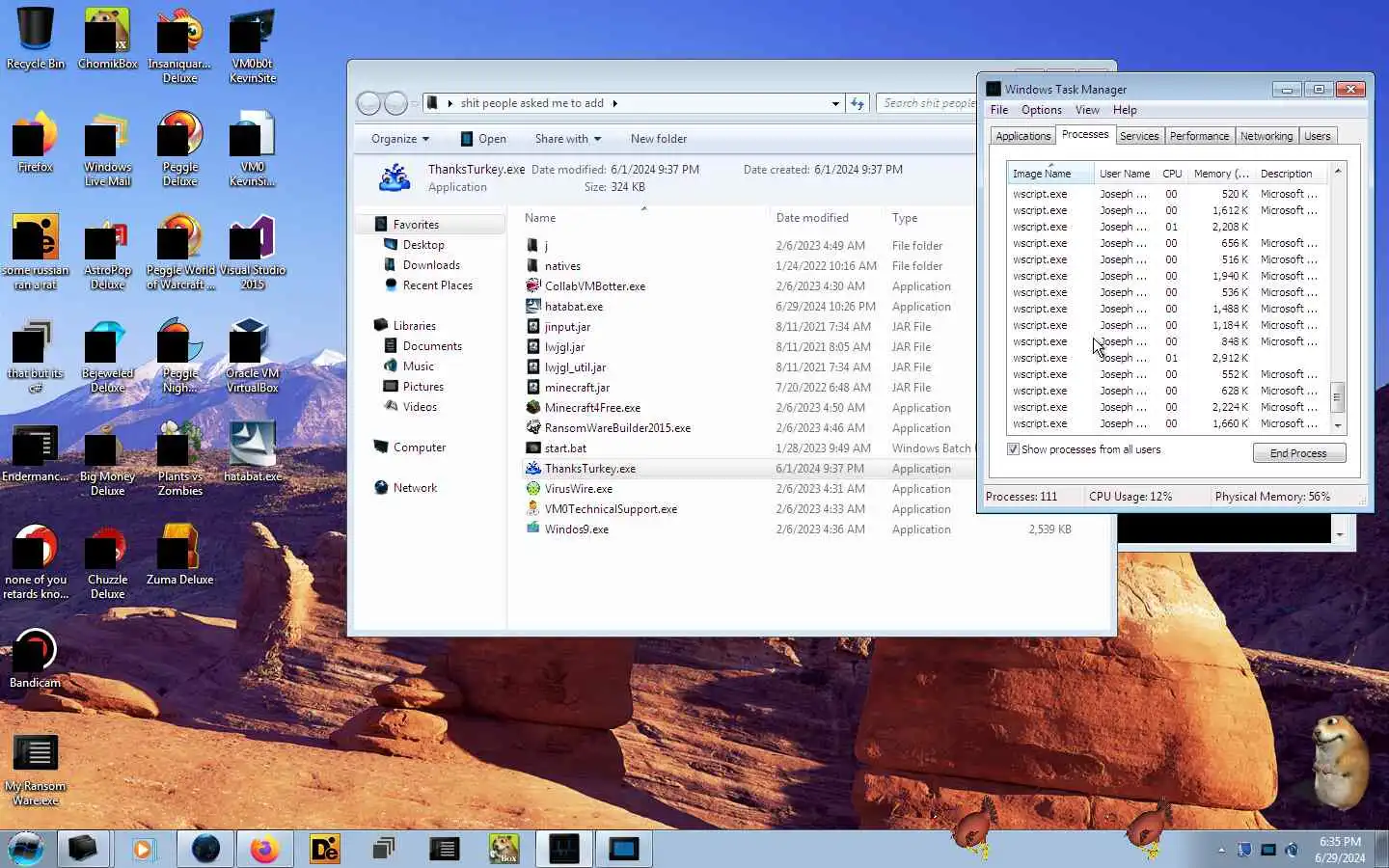Select Pictures library in navigation pane

coord(423,386)
